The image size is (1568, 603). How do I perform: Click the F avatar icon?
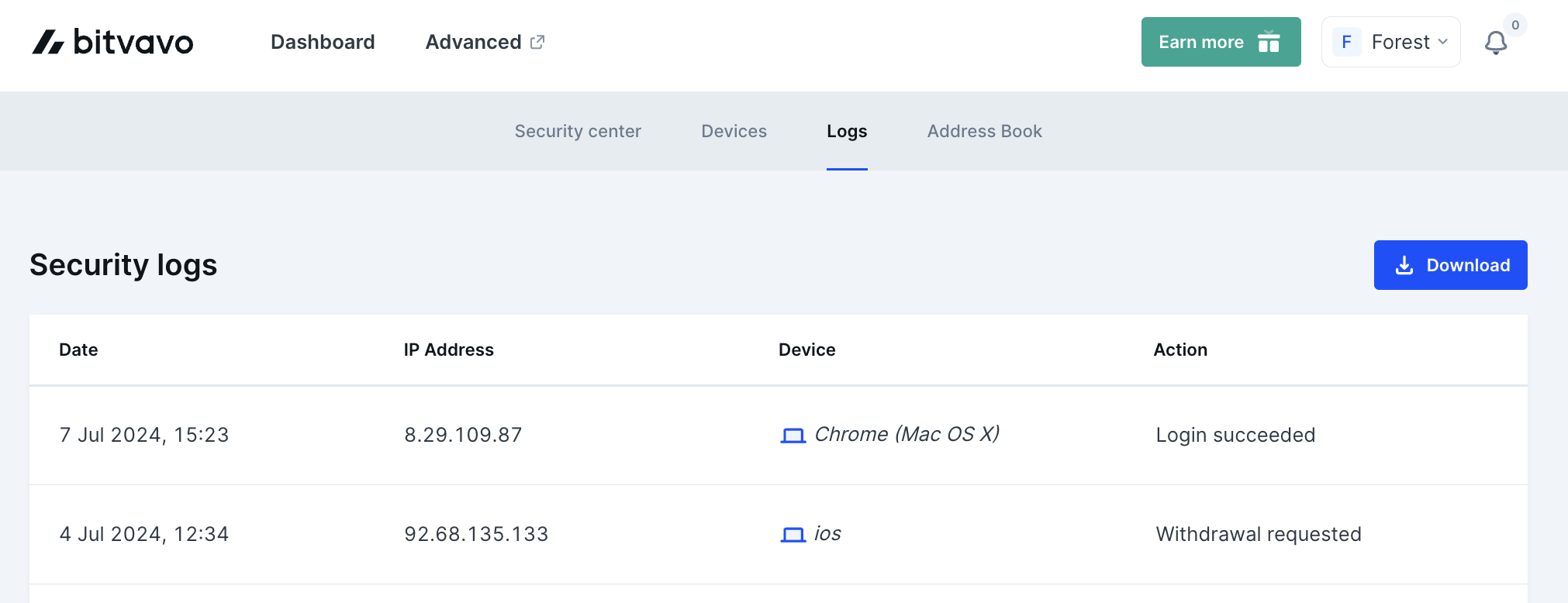point(1347,43)
